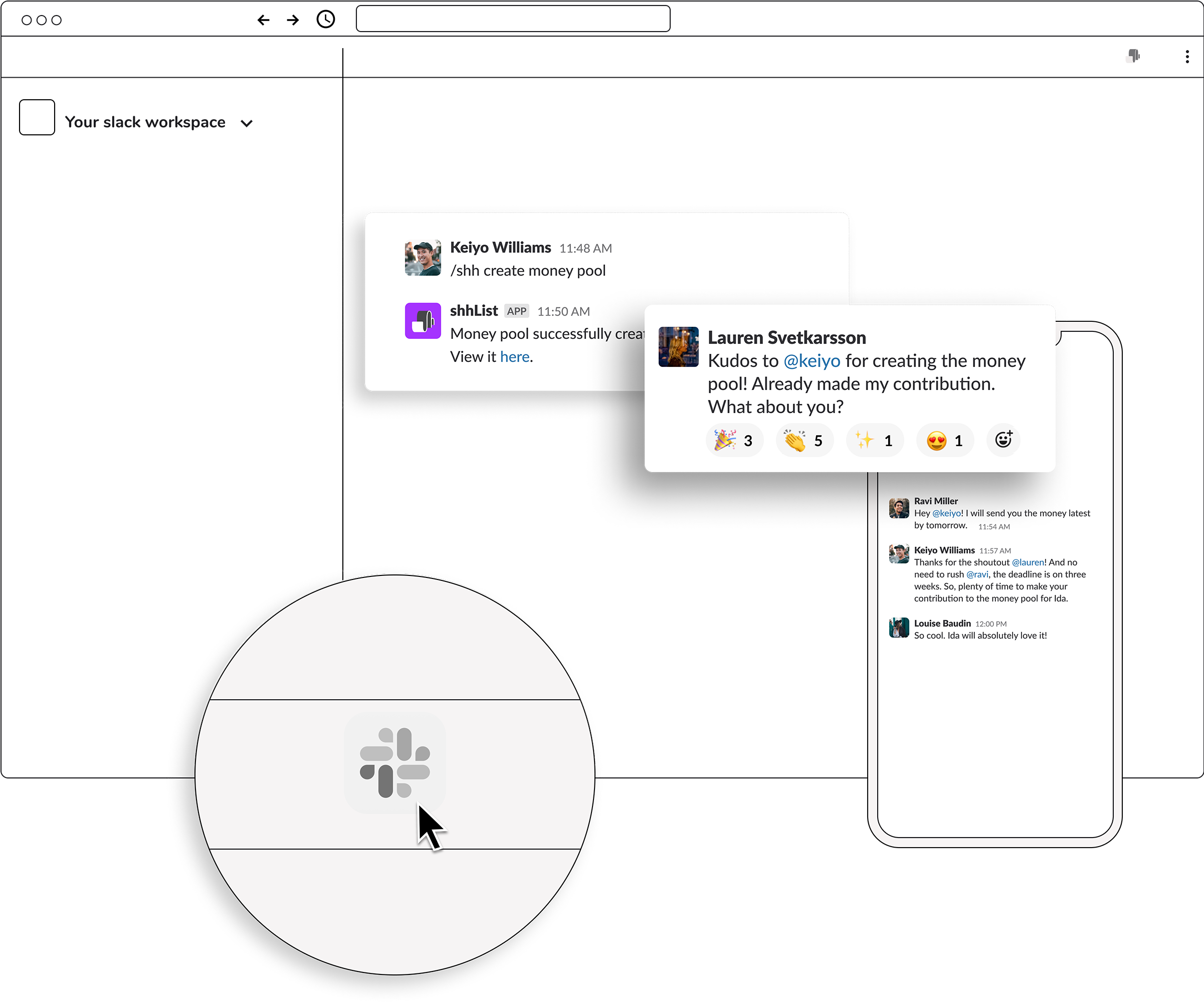Click the 12:00 PM timestamp
This screenshot has width=1204, height=1004.
pyautogui.click(x=991, y=624)
